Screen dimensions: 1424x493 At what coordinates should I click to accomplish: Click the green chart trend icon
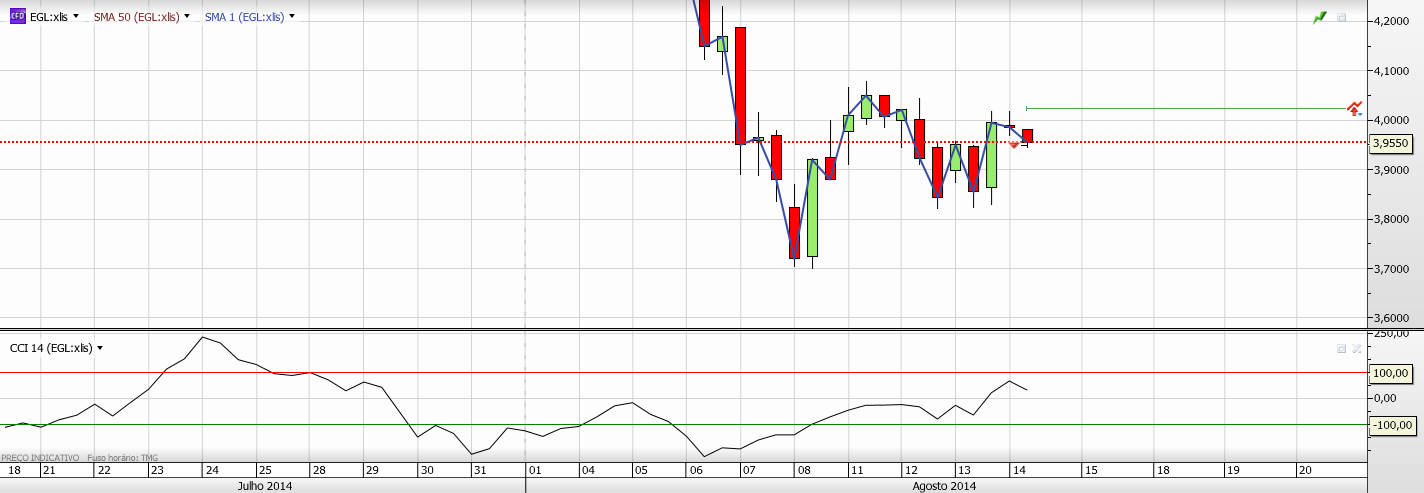(x=1320, y=17)
